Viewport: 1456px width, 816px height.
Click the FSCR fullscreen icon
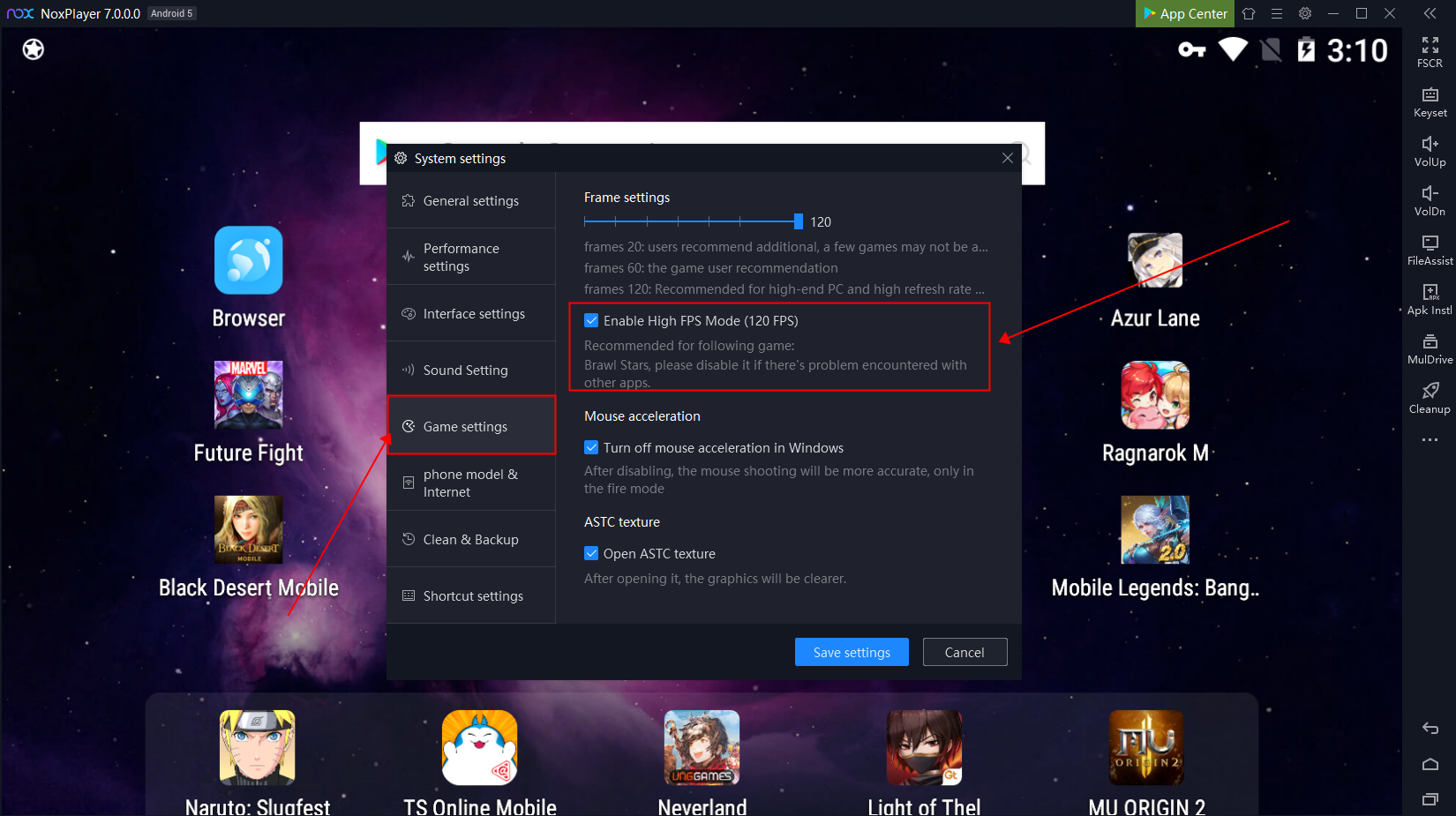pos(1430,51)
